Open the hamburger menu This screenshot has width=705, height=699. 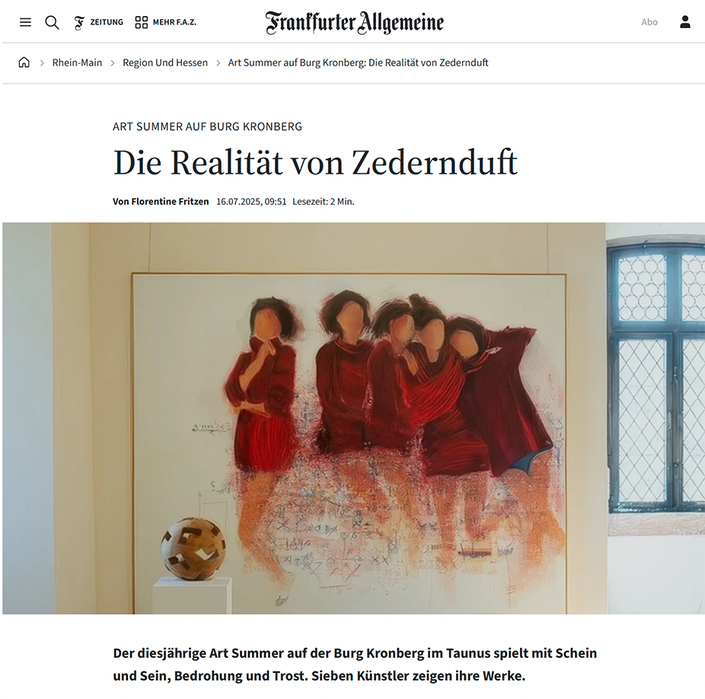(25, 22)
